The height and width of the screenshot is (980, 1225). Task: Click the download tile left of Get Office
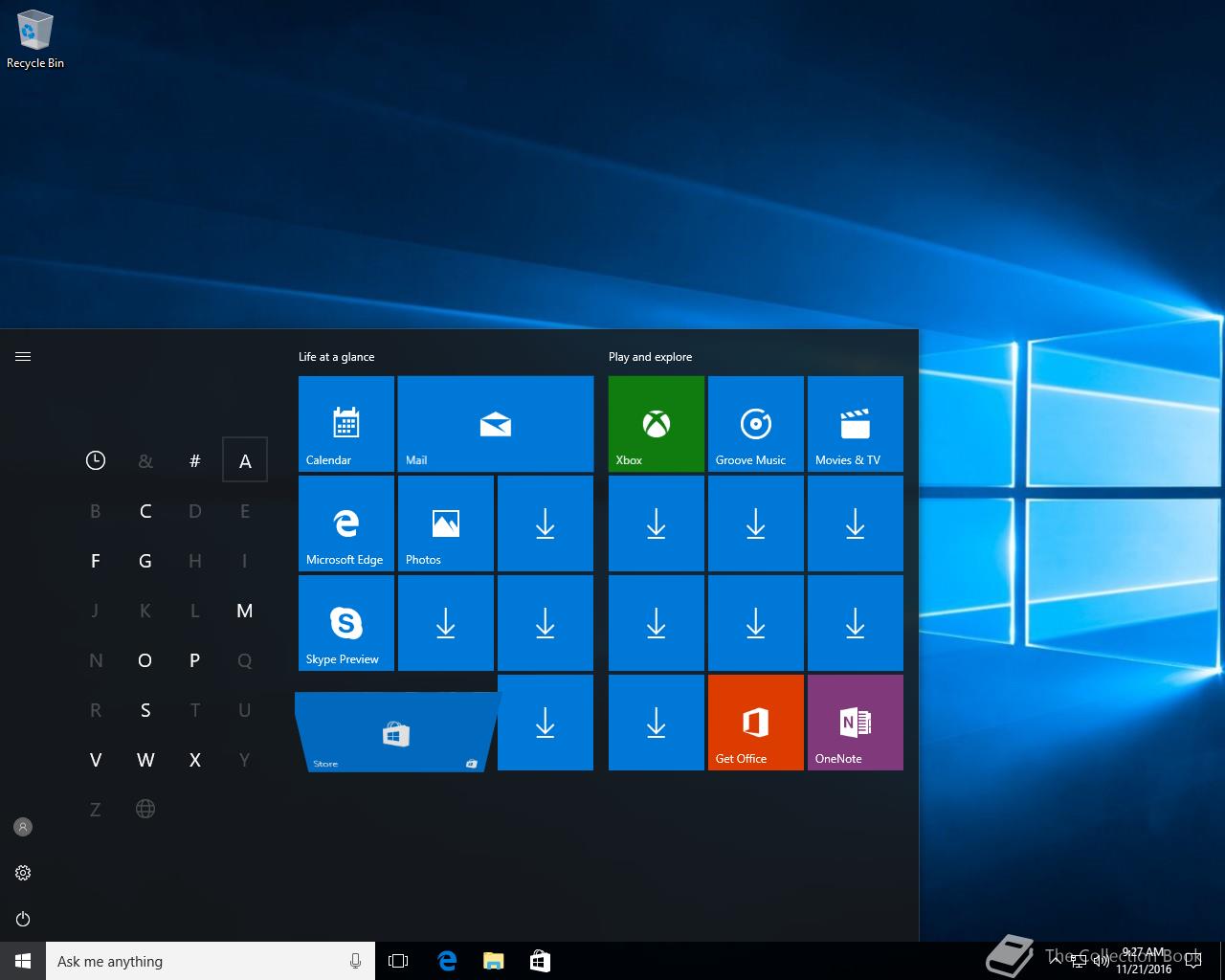point(657,723)
